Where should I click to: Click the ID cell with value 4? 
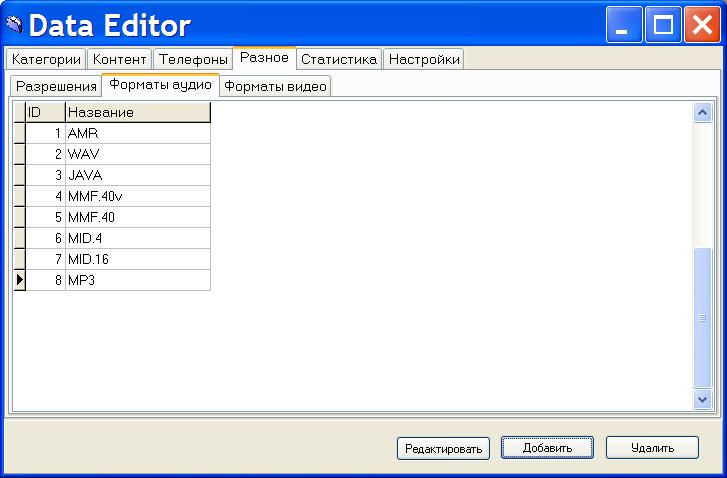pyautogui.click(x=45, y=197)
